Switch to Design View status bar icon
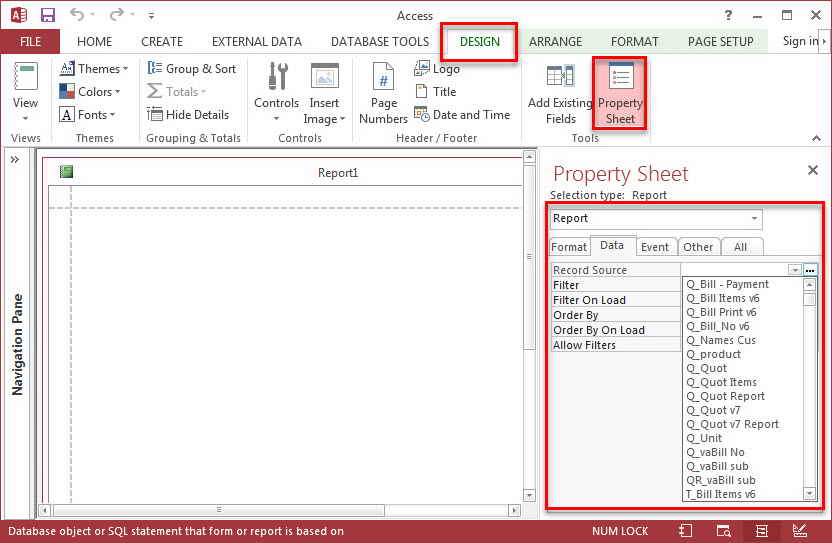 (800, 531)
